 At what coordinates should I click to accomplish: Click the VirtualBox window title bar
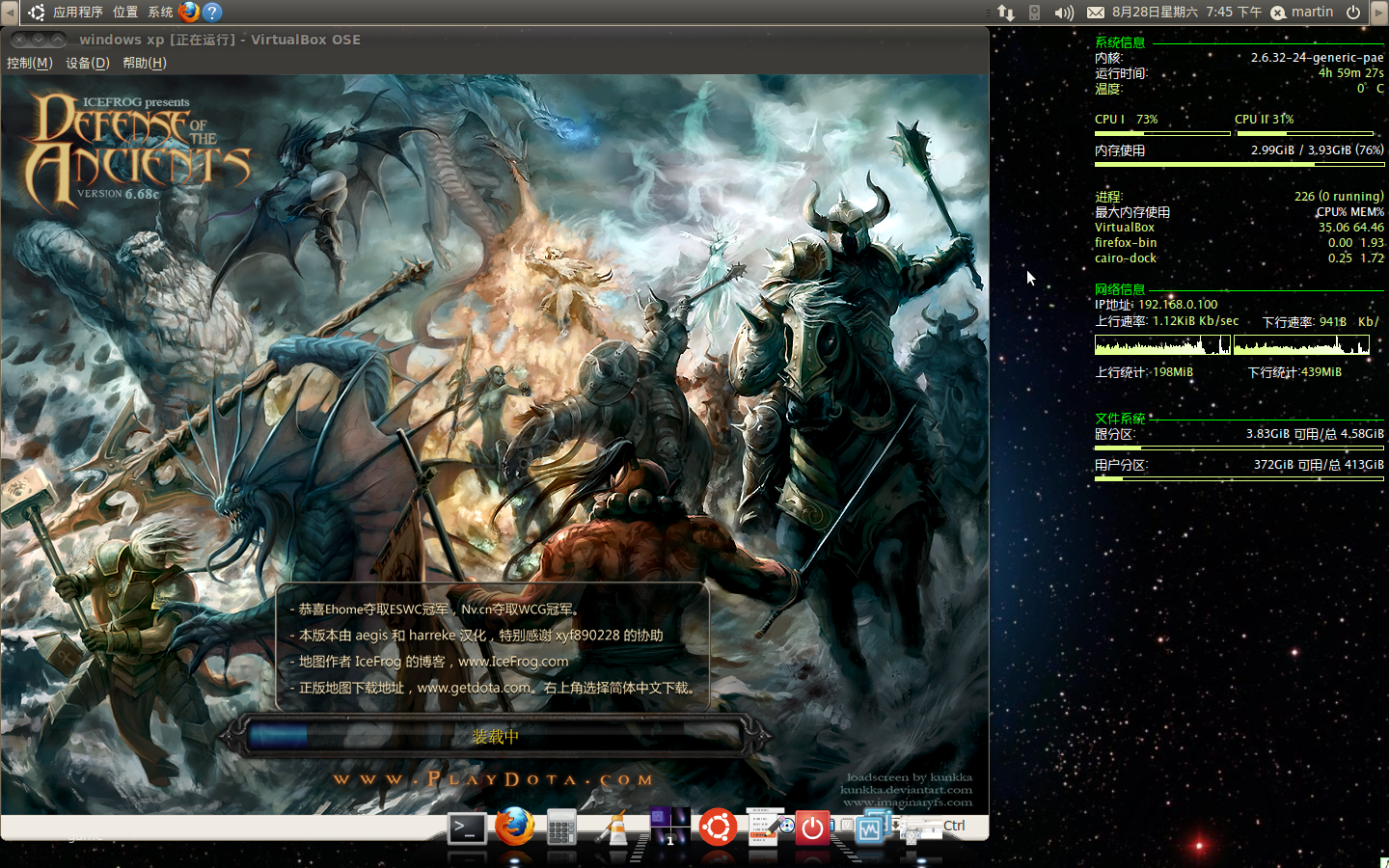(x=494, y=40)
